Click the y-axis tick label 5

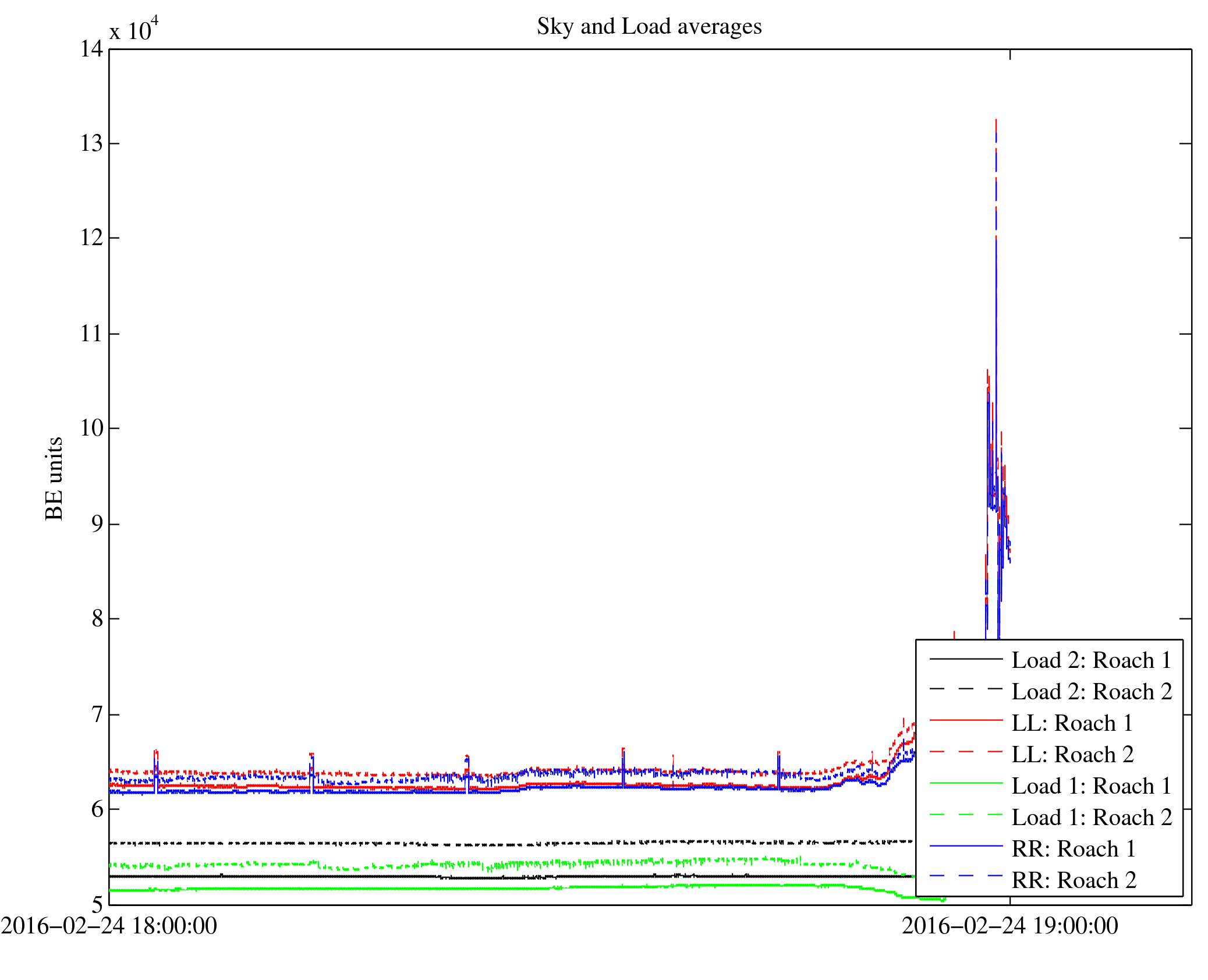pos(97,904)
